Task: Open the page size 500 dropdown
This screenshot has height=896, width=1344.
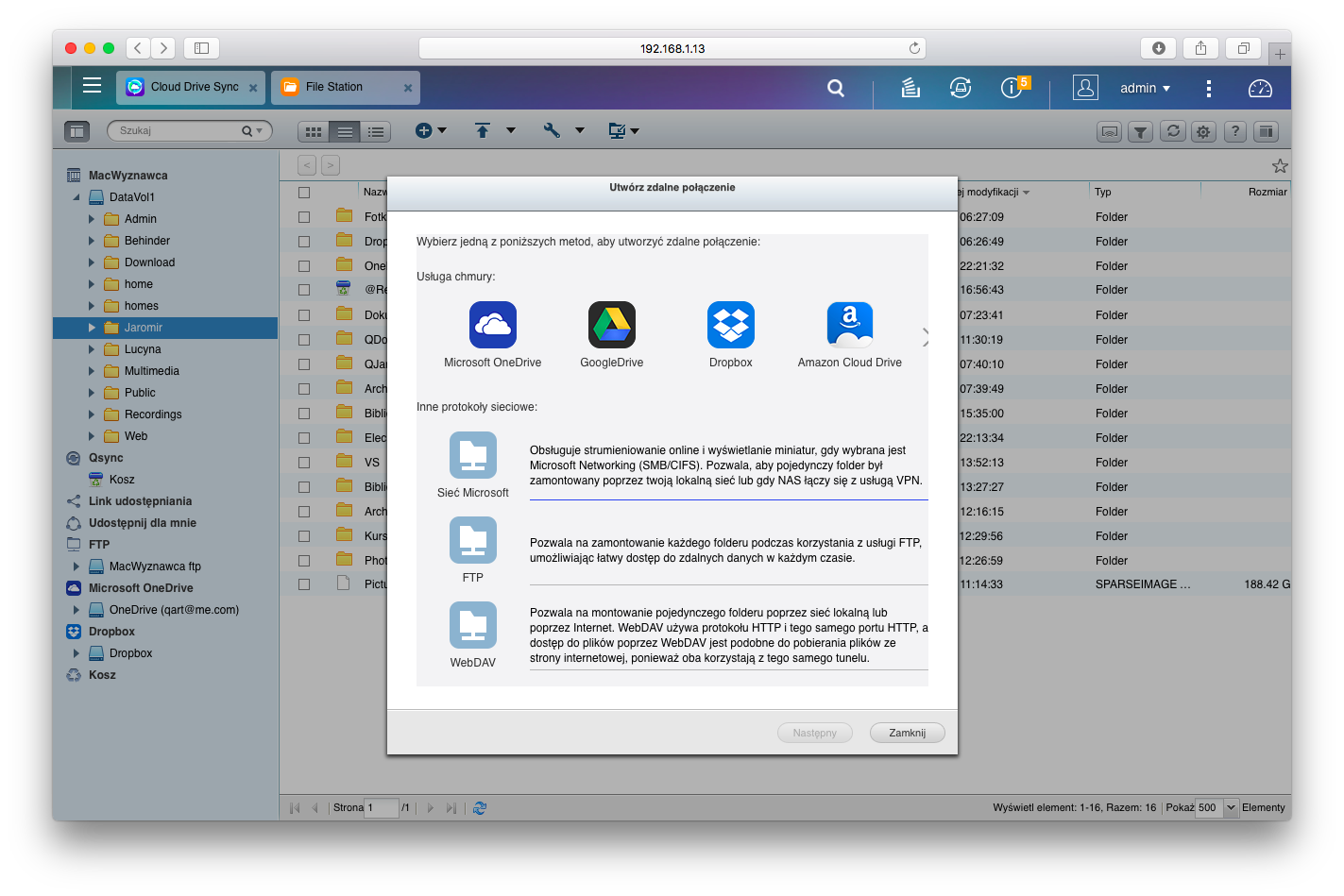Action: 1231,808
